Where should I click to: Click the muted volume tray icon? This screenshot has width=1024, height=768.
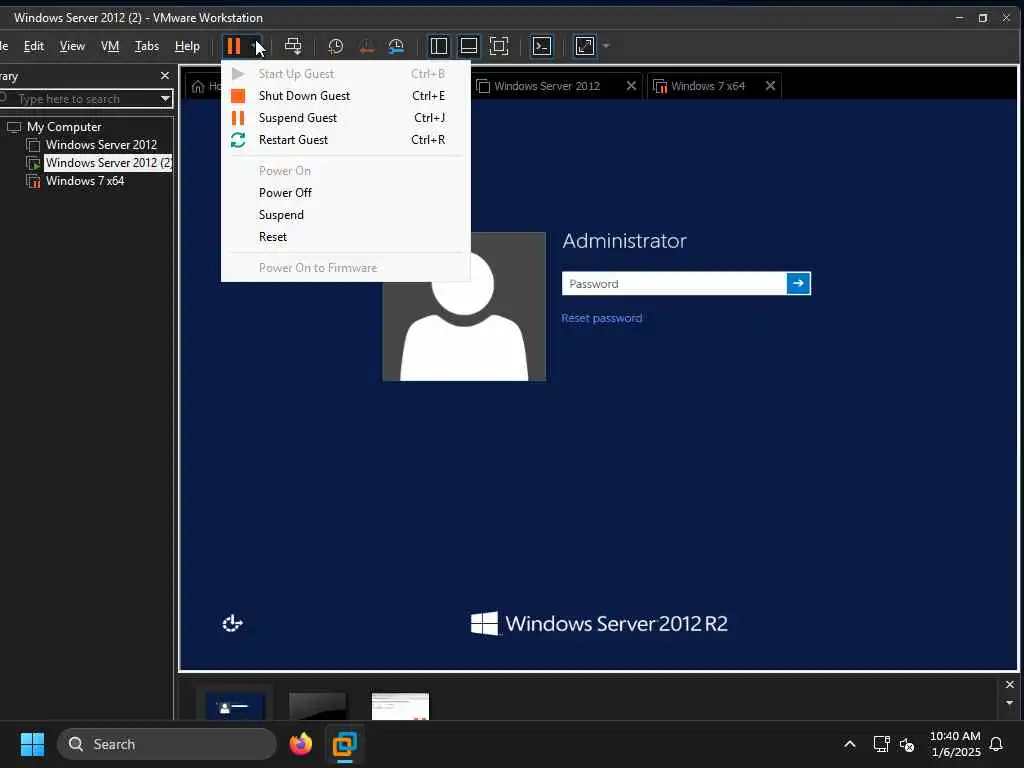pos(906,744)
